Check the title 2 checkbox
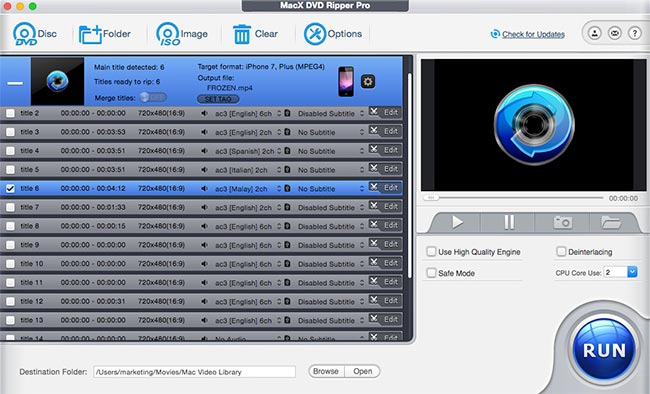650x394 pixels. [x=10, y=113]
